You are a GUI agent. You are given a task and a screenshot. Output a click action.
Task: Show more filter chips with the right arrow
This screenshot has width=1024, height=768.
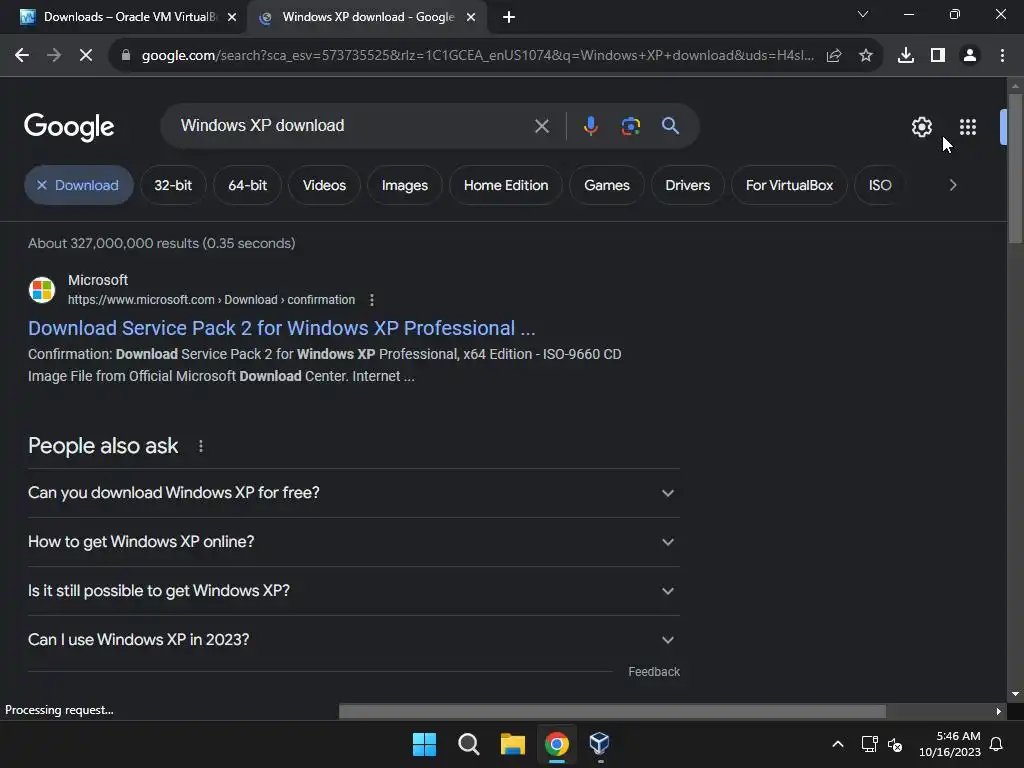coord(953,185)
